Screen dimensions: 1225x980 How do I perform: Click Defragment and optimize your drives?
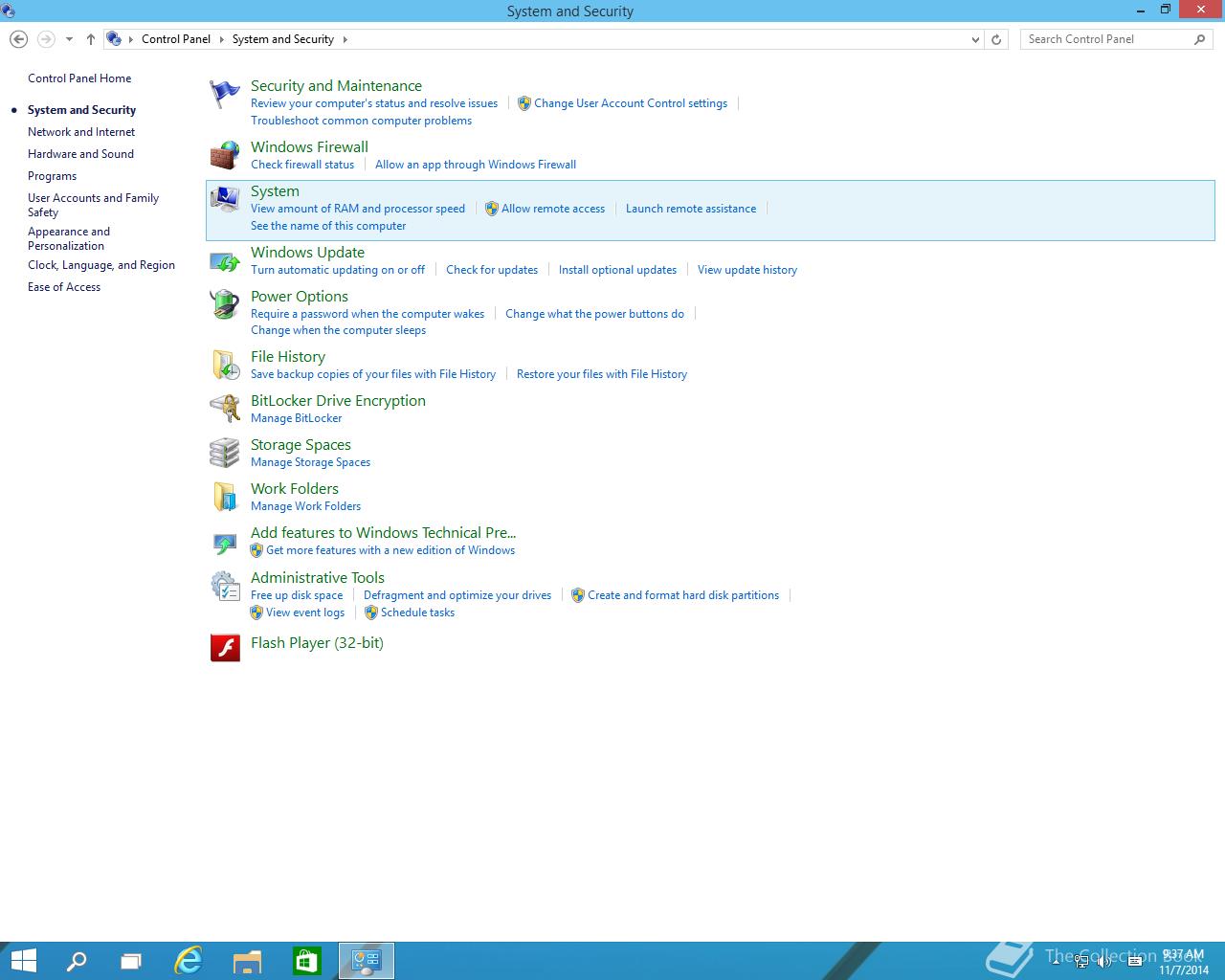[x=457, y=595]
